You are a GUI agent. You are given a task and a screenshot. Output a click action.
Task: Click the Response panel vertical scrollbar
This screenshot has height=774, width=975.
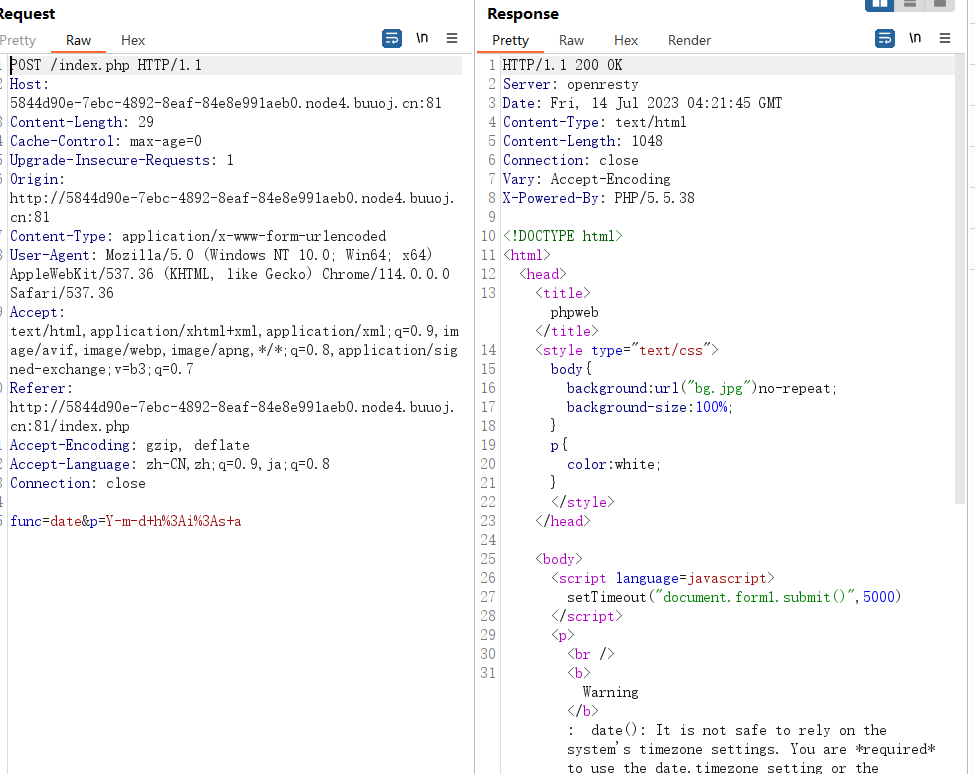tap(960, 280)
